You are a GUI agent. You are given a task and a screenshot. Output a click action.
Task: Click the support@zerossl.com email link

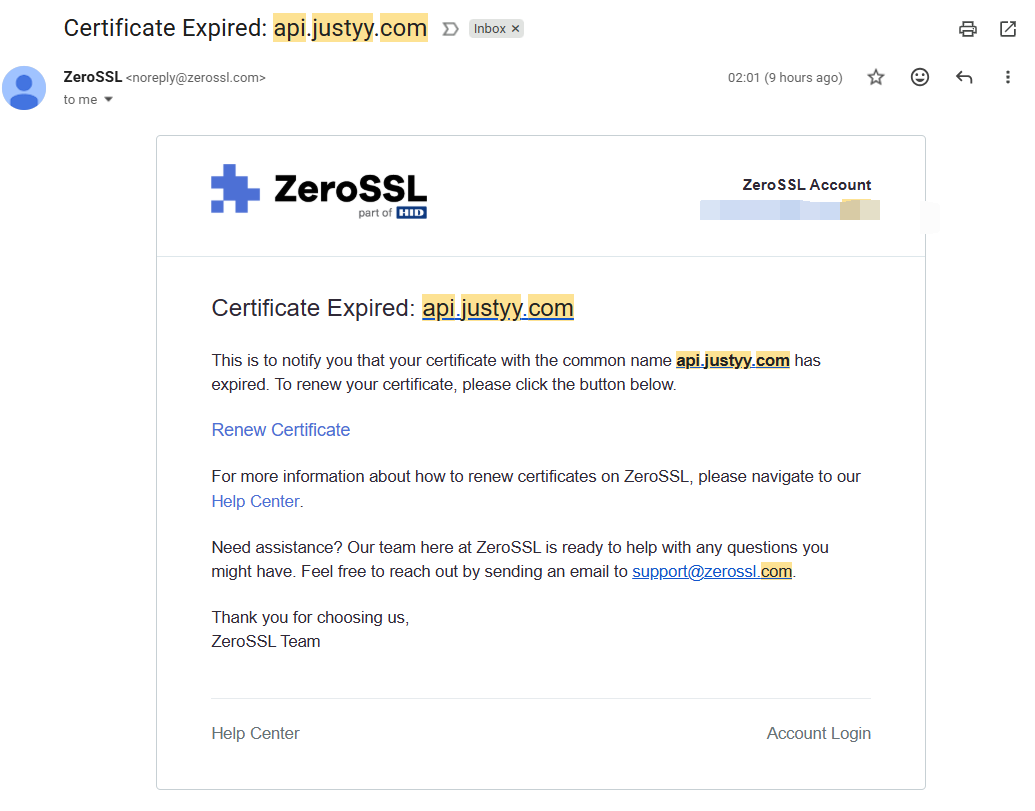pos(712,571)
